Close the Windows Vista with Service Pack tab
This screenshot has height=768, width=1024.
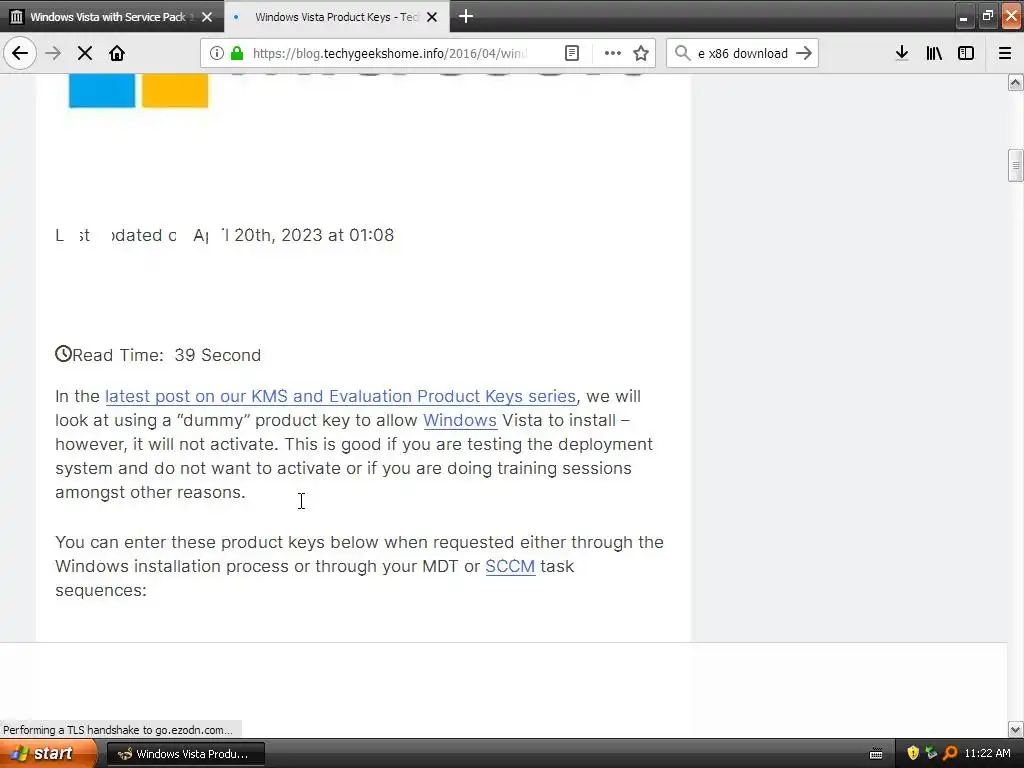click(x=207, y=17)
